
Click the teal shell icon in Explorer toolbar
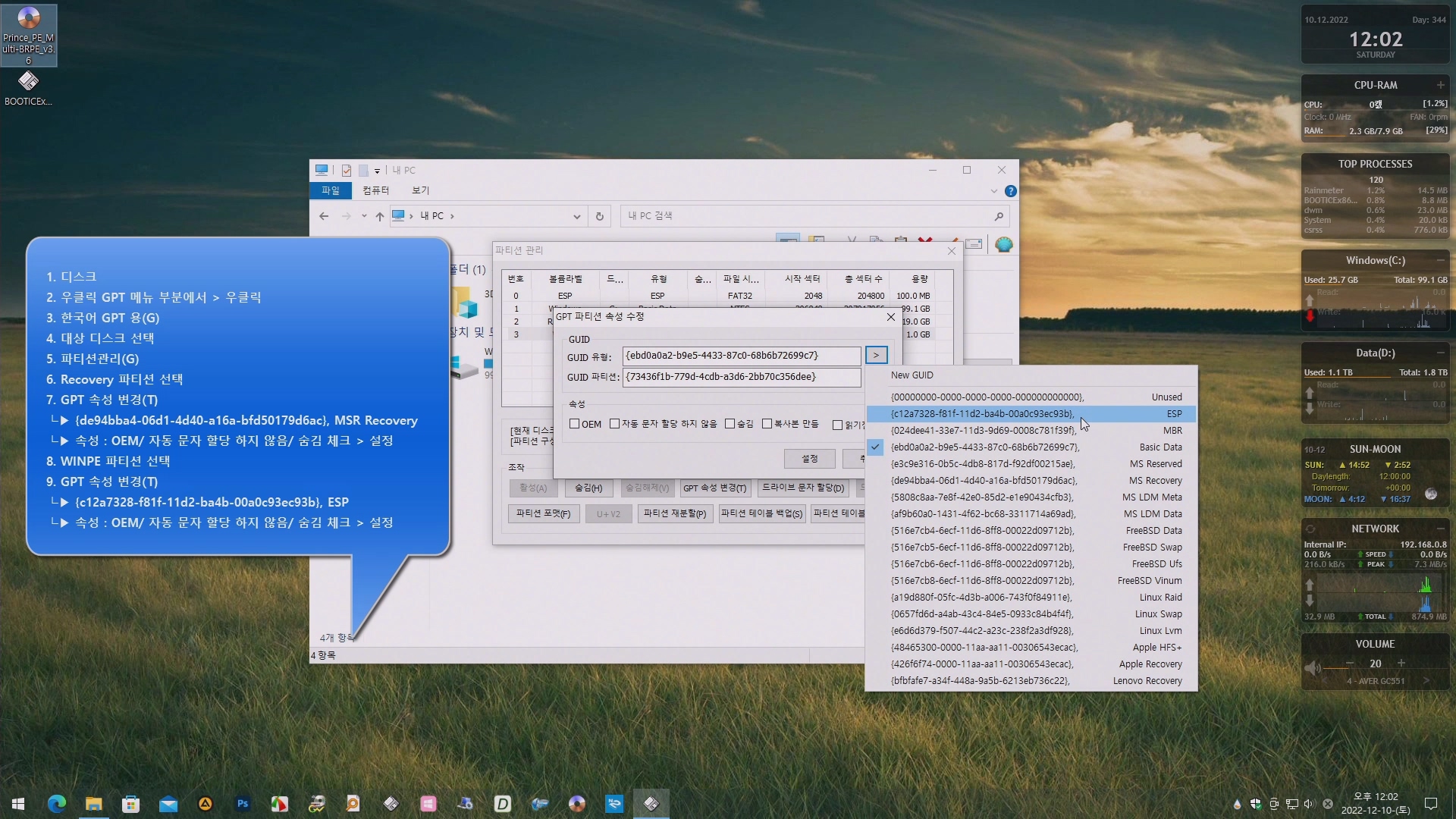[1004, 244]
